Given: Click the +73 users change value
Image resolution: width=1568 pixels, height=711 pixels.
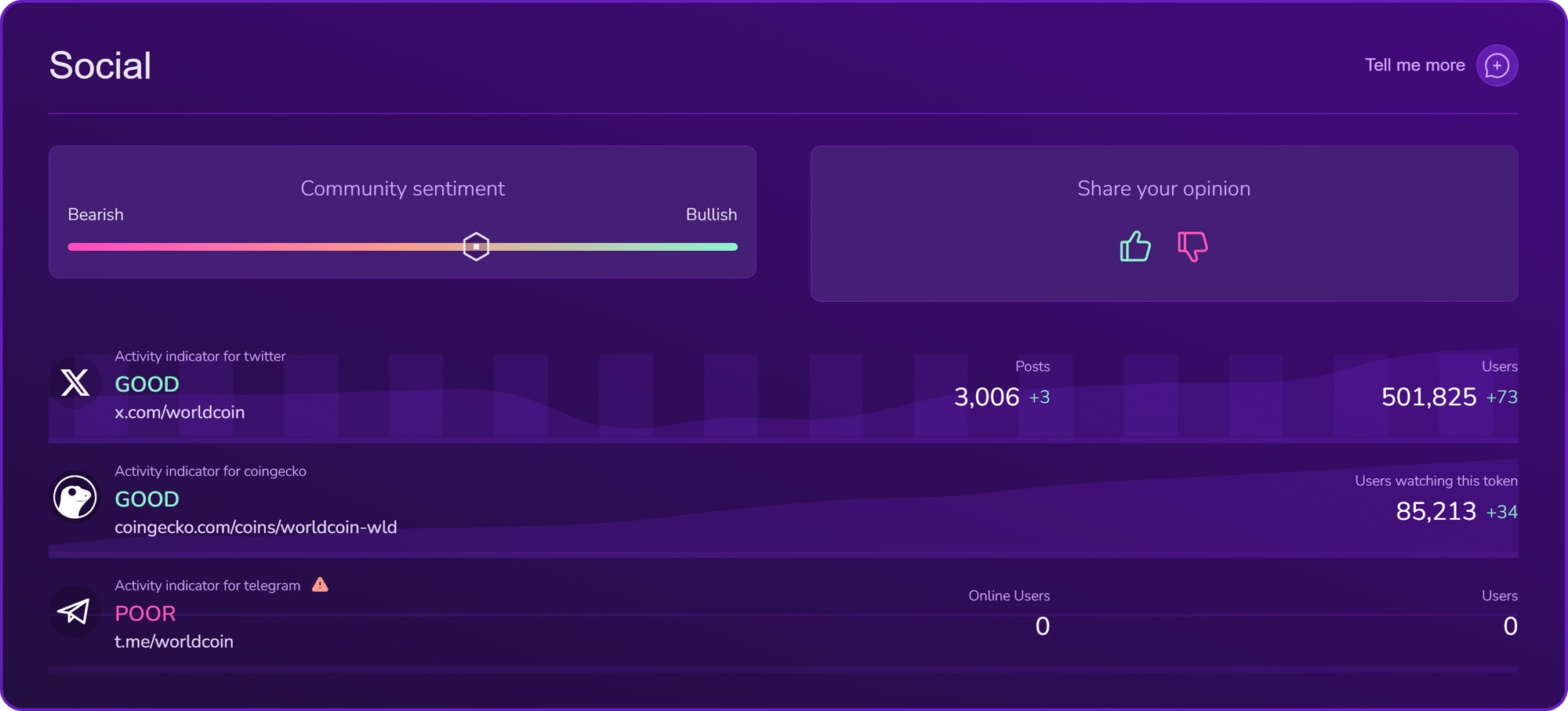Looking at the screenshot, I should point(1501,397).
